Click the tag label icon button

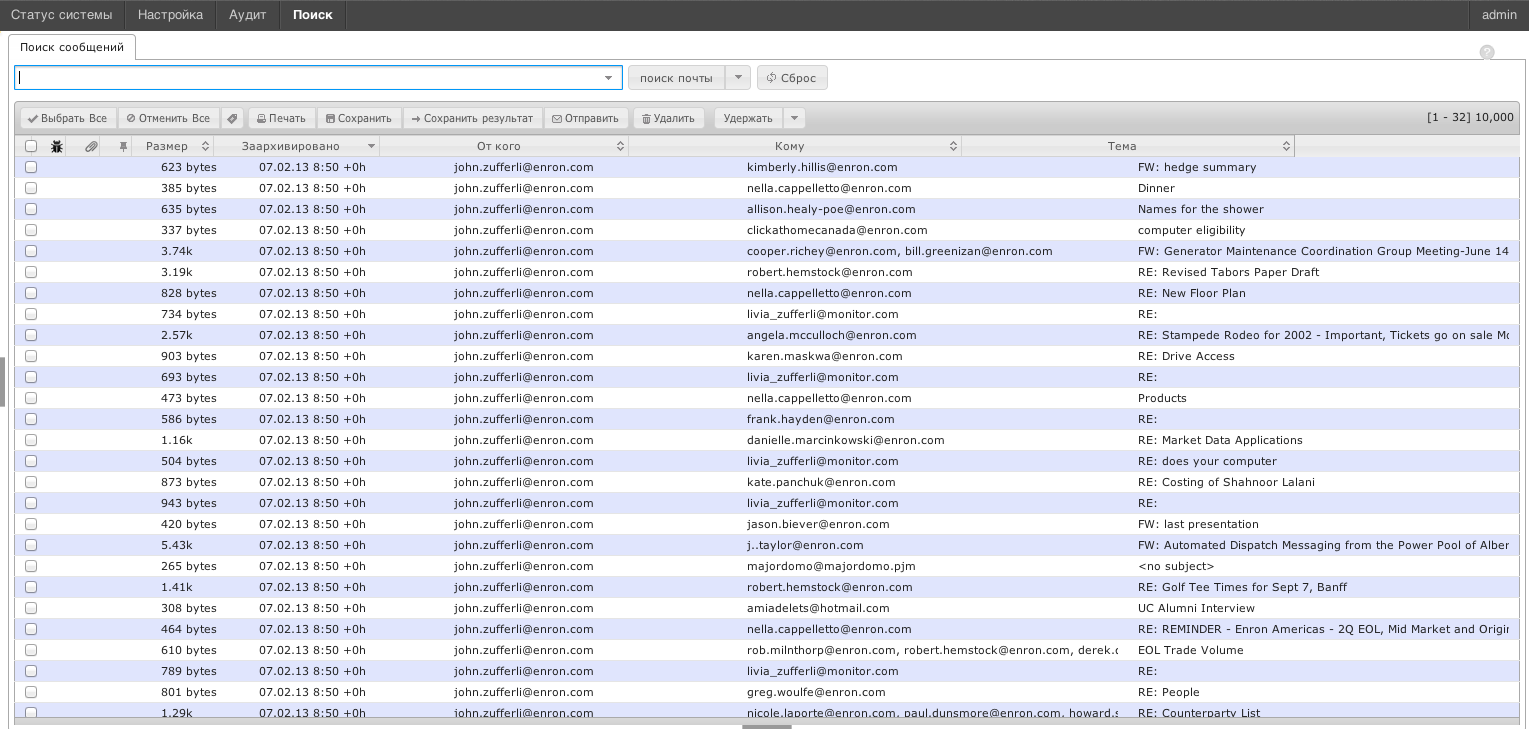[232, 118]
